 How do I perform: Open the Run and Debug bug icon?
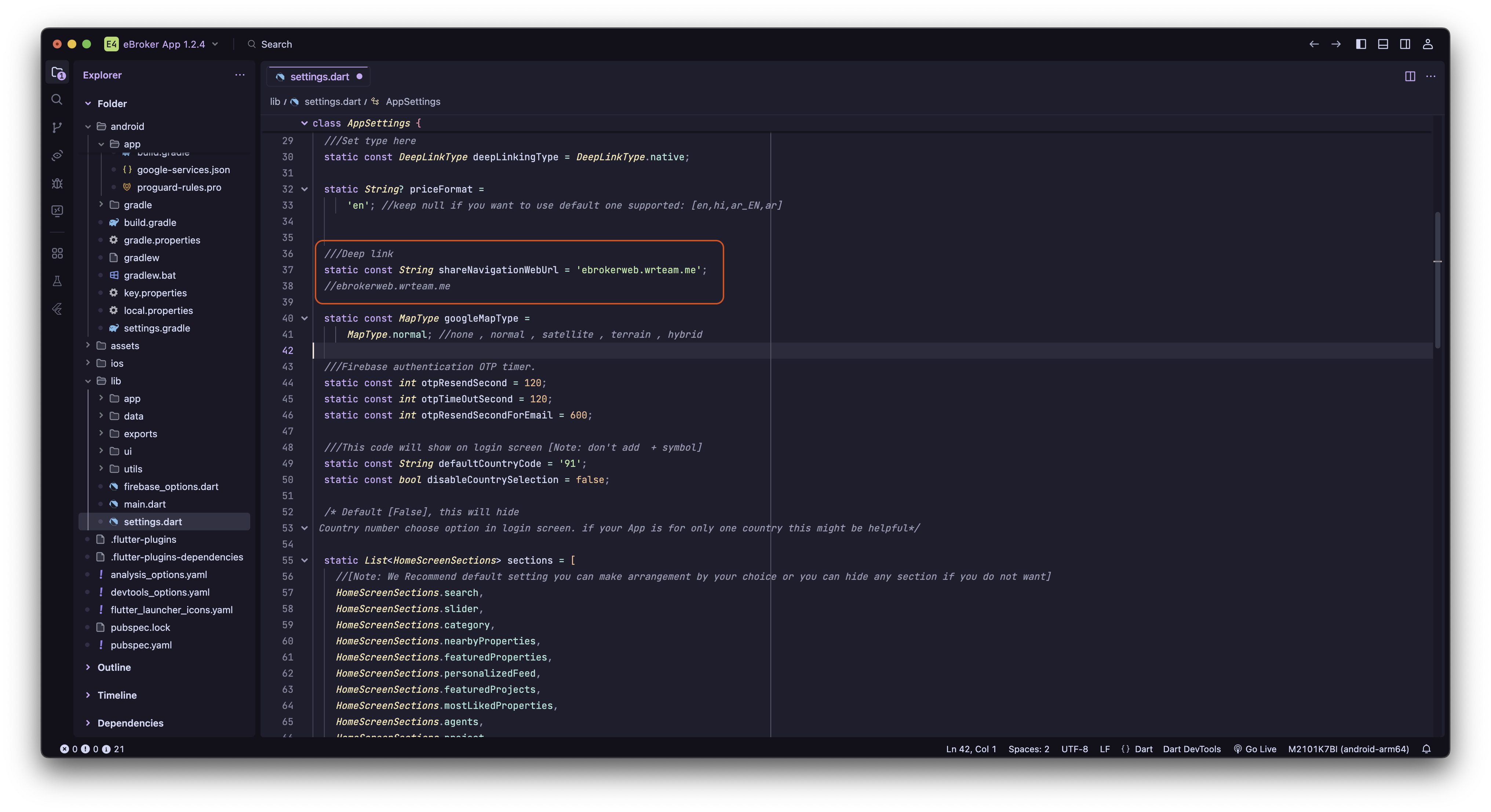click(x=57, y=183)
